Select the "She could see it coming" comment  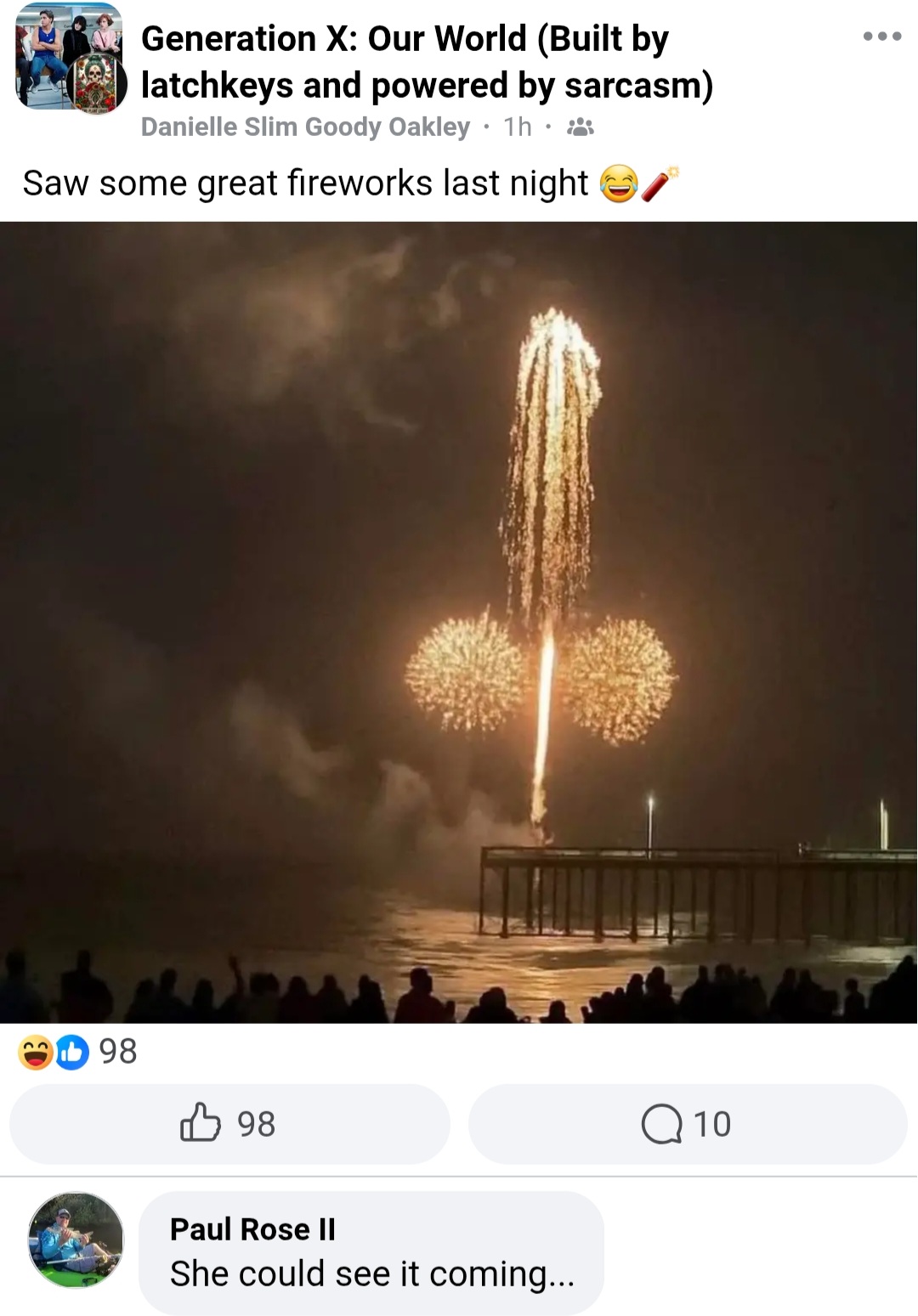tap(372, 1274)
